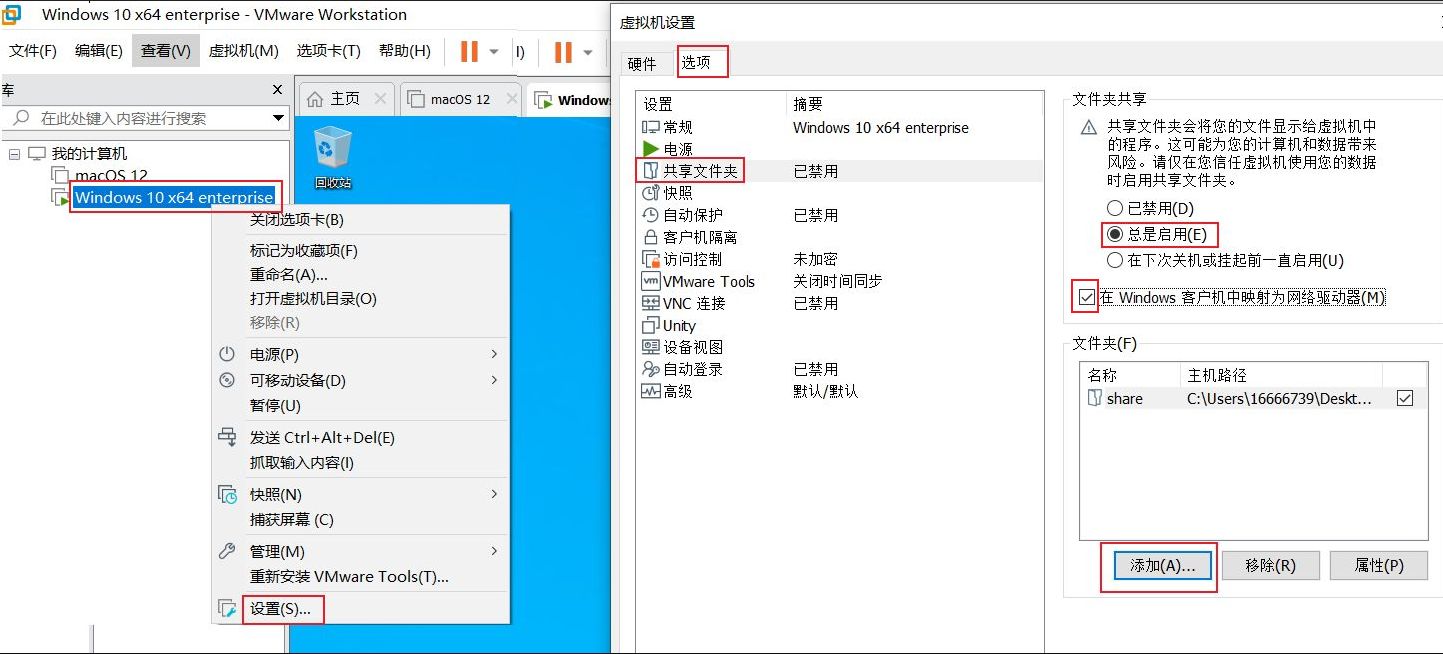Viewport: 1443px width, 654px height.
Task: Switch to the 硬件 tab
Action: 642,64
